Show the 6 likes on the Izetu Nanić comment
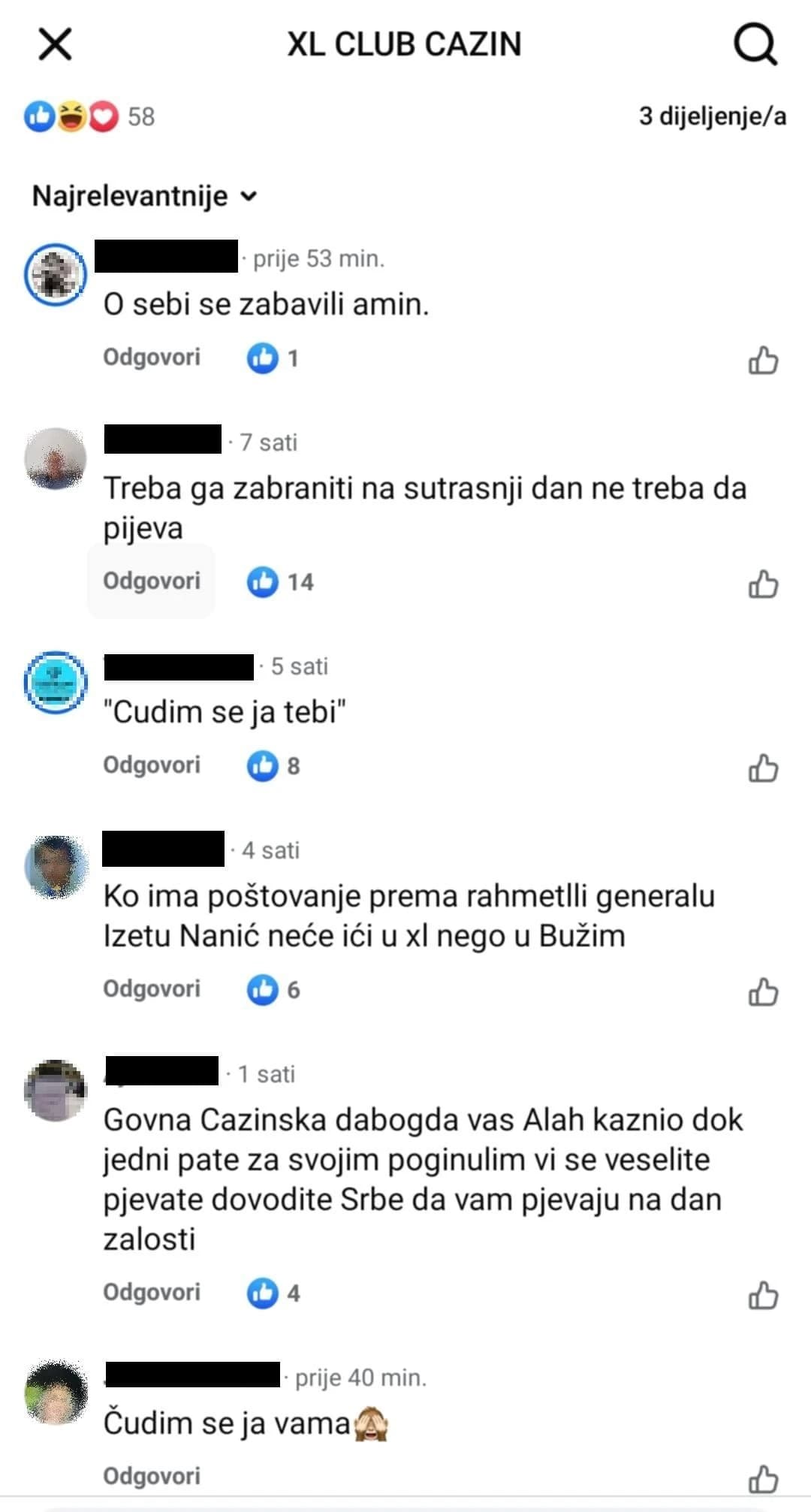Viewport: 811px width, 1512px height. 273,990
